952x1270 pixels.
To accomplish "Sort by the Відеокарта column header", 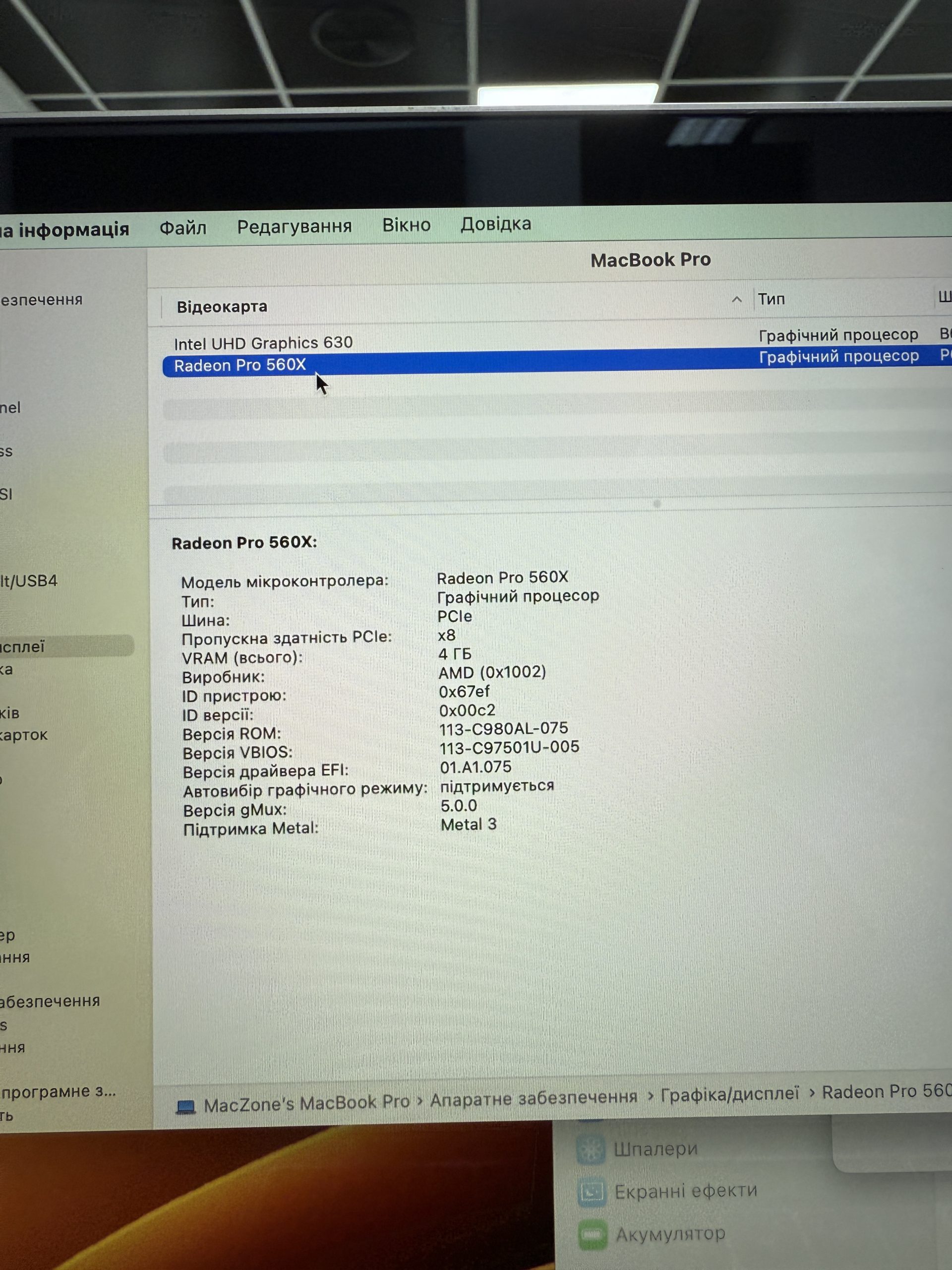I will pyautogui.click(x=222, y=307).
